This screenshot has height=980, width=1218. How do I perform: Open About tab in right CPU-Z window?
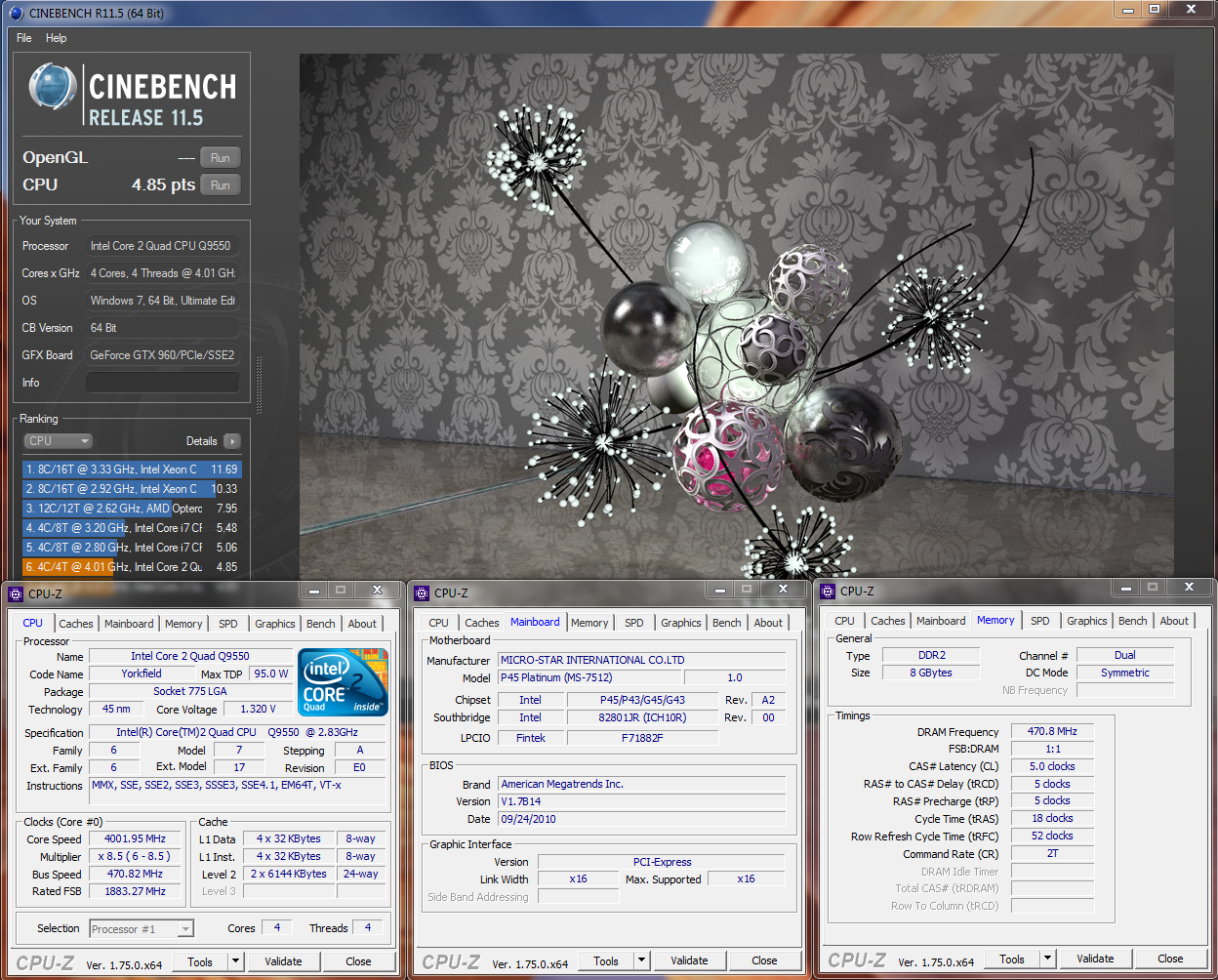pos(1174,621)
